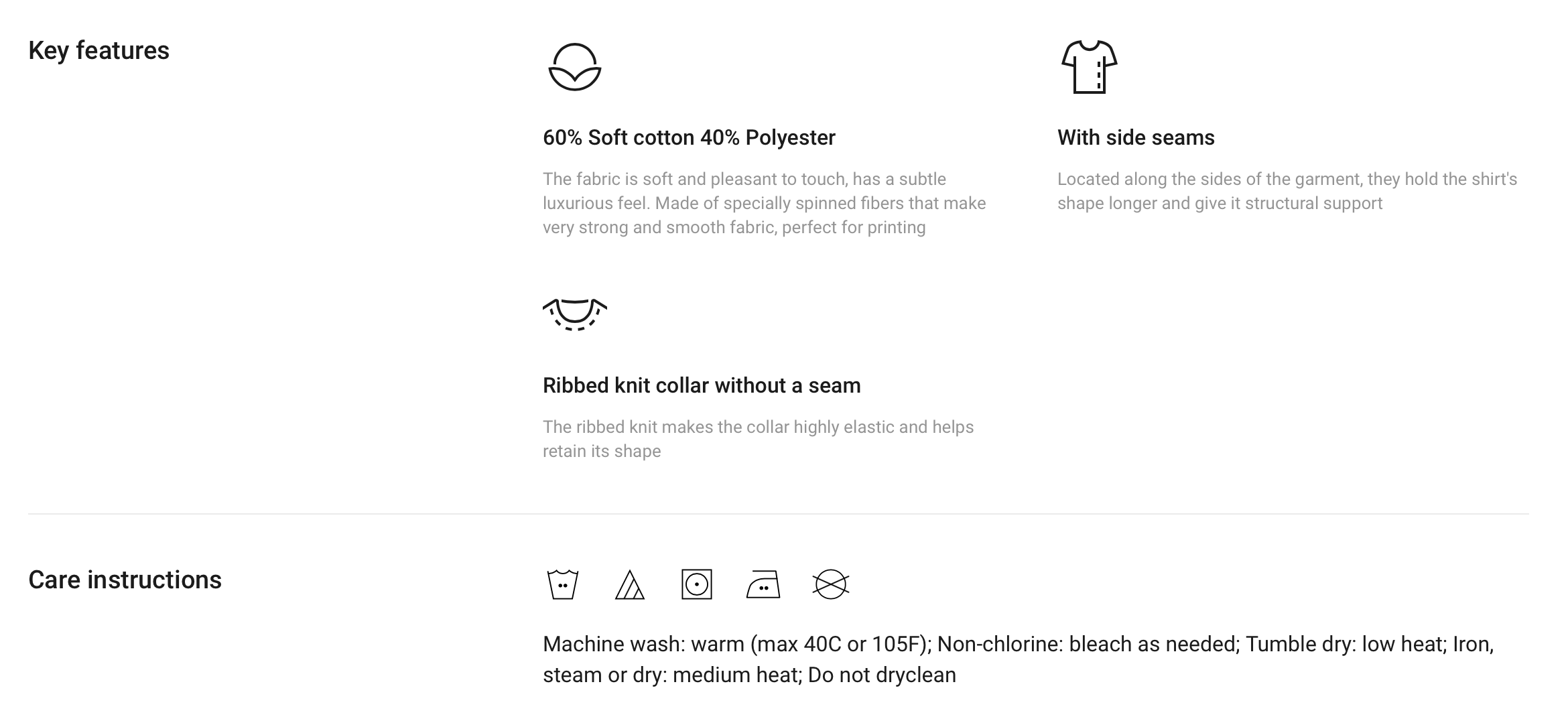This screenshot has width=1568, height=725.
Task: Click the soft cotton fabric icon
Action: tap(575, 67)
